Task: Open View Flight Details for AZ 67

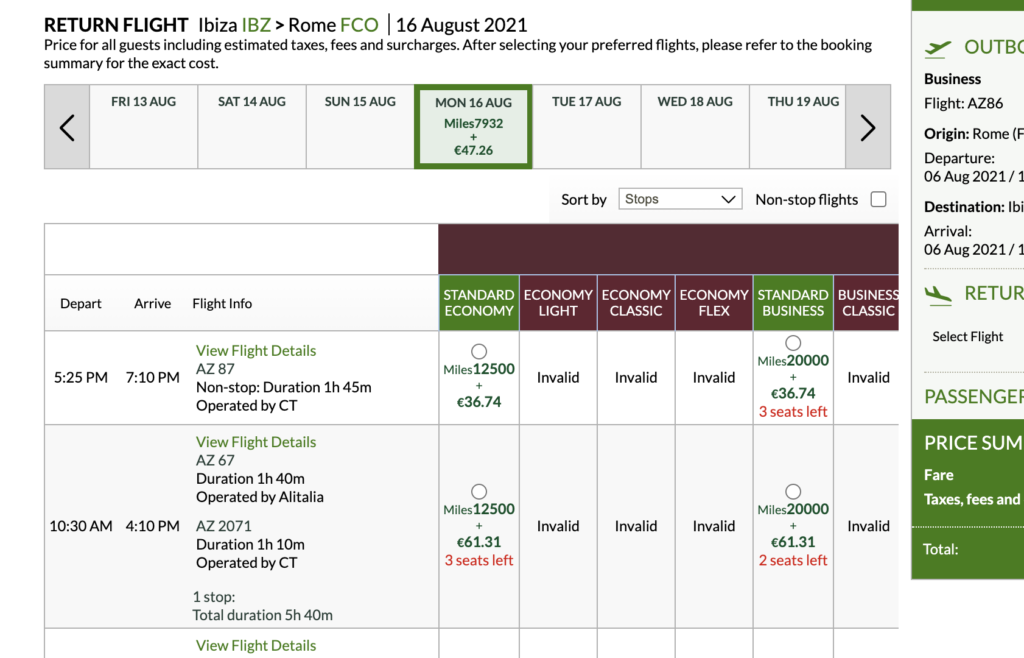Action: (x=256, y=442)
